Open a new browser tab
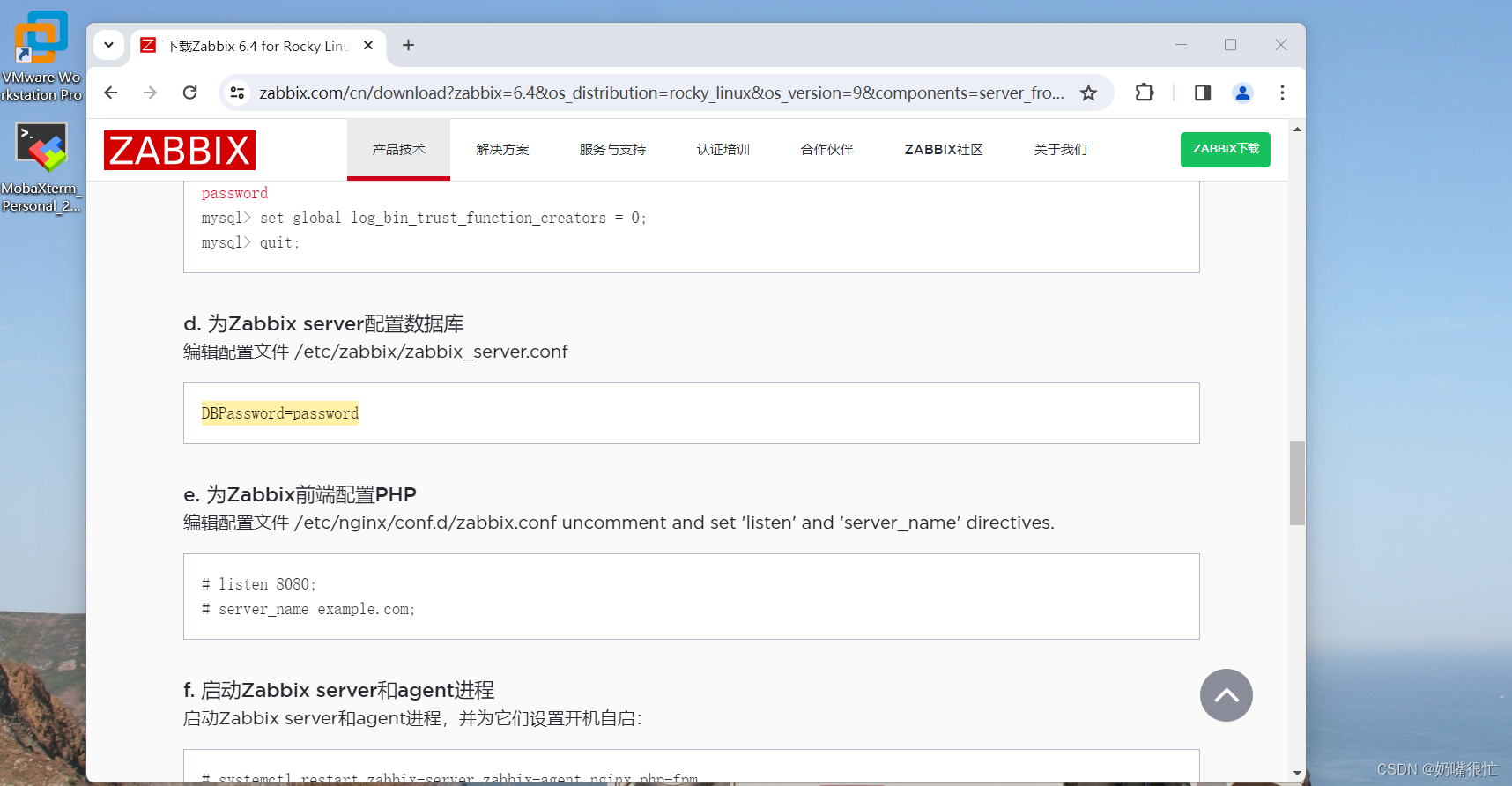This screenshot has width=1512, height=786. pos(408,45)
